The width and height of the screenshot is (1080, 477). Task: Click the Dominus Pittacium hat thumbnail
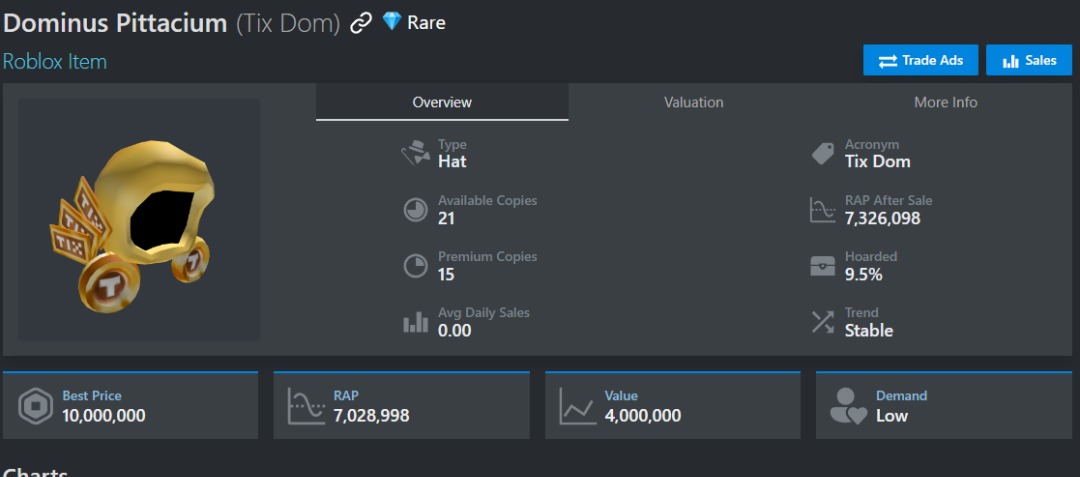point(138,219)
